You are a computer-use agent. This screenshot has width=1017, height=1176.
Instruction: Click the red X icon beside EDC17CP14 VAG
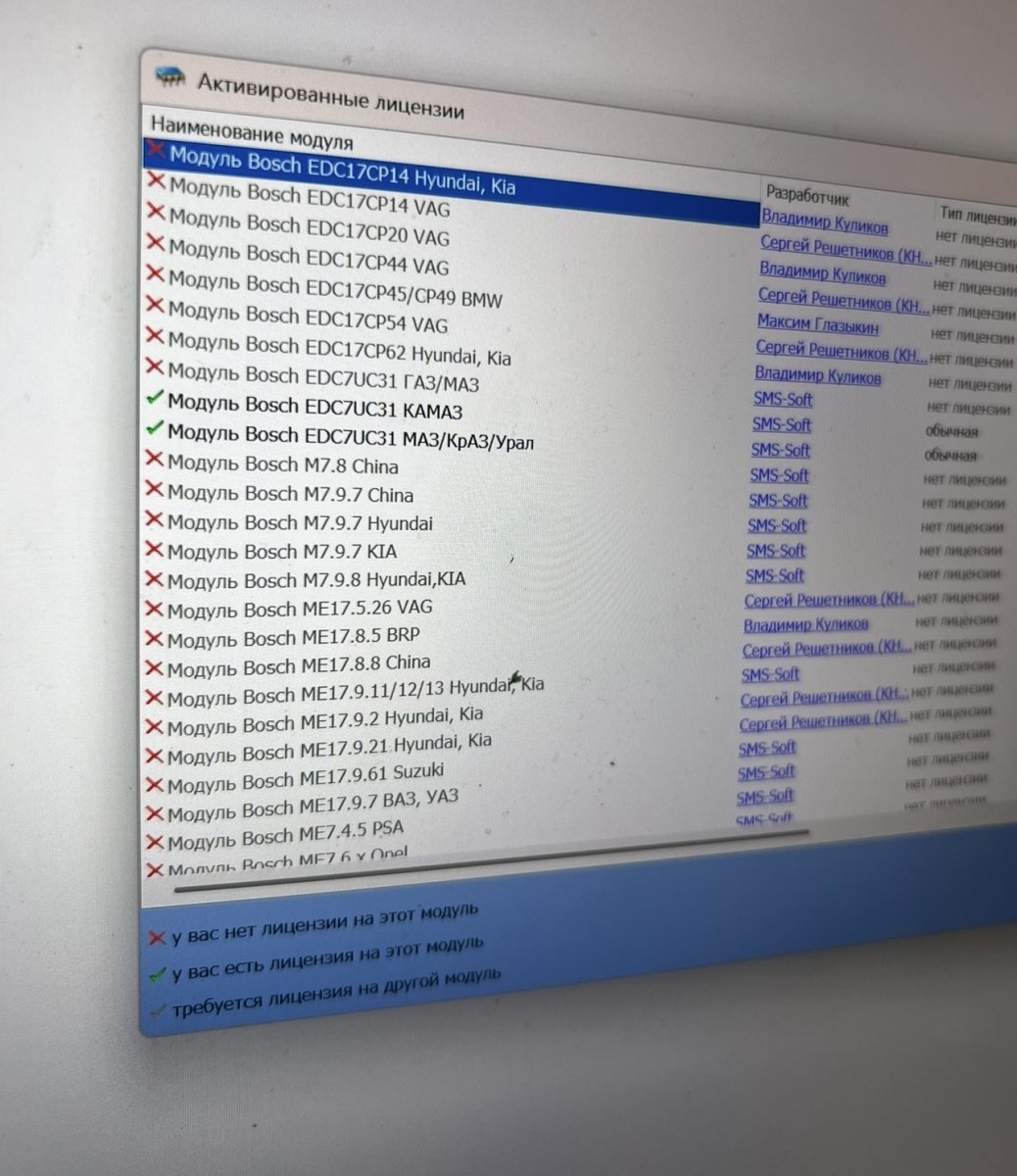pyautogui.click(x=156, y=181)
